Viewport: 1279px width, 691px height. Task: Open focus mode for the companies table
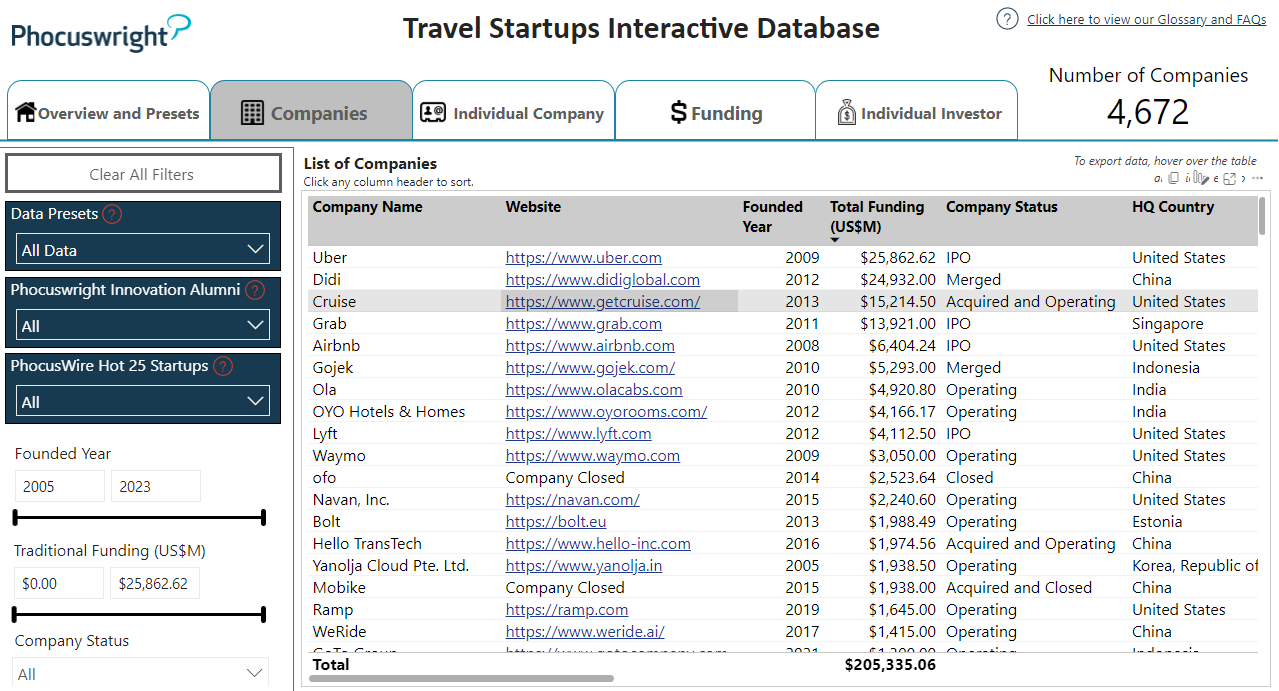point(1229,177)
